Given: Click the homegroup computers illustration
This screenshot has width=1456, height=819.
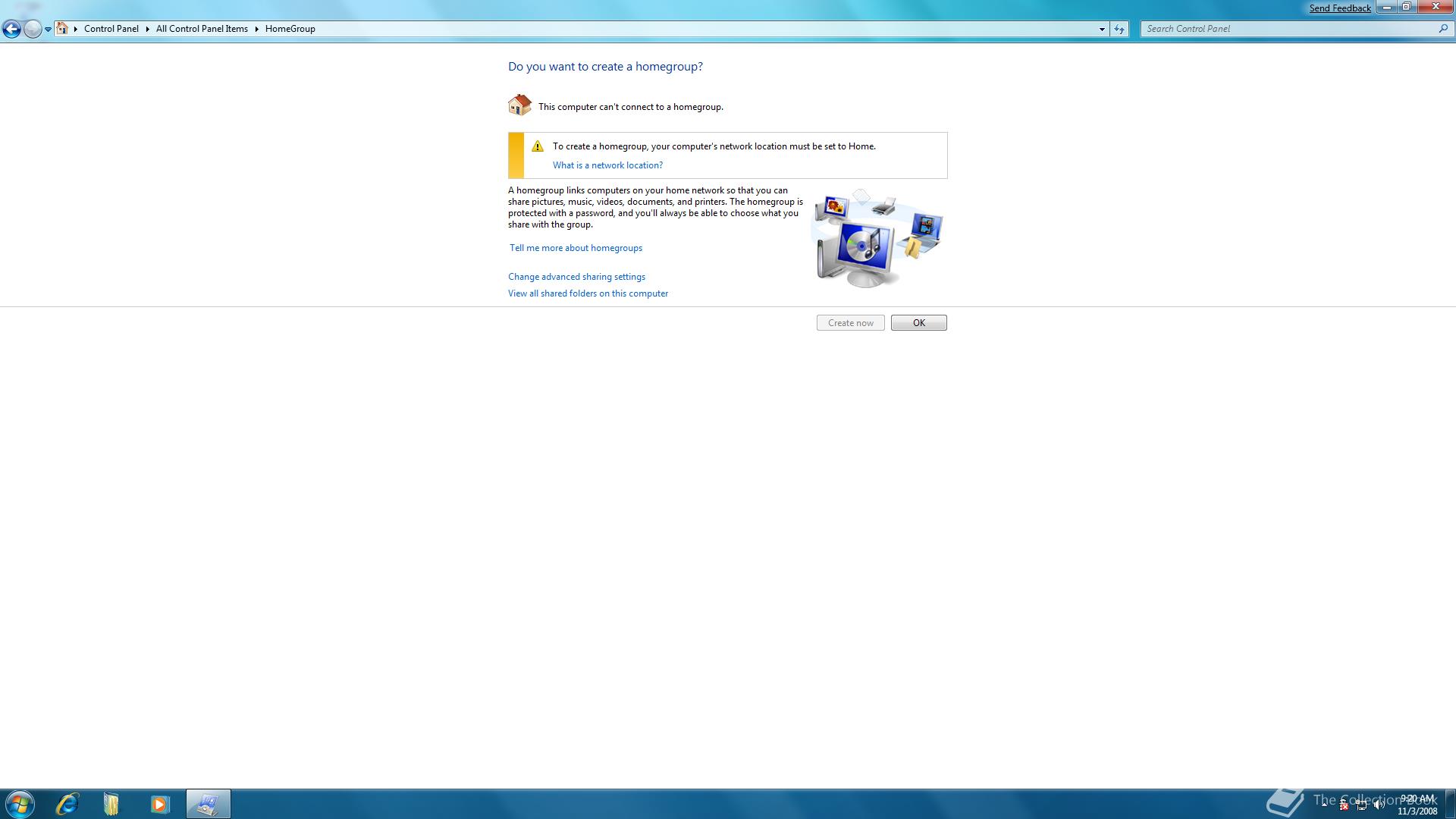Looking at the screenshot, I should [878, 237].
